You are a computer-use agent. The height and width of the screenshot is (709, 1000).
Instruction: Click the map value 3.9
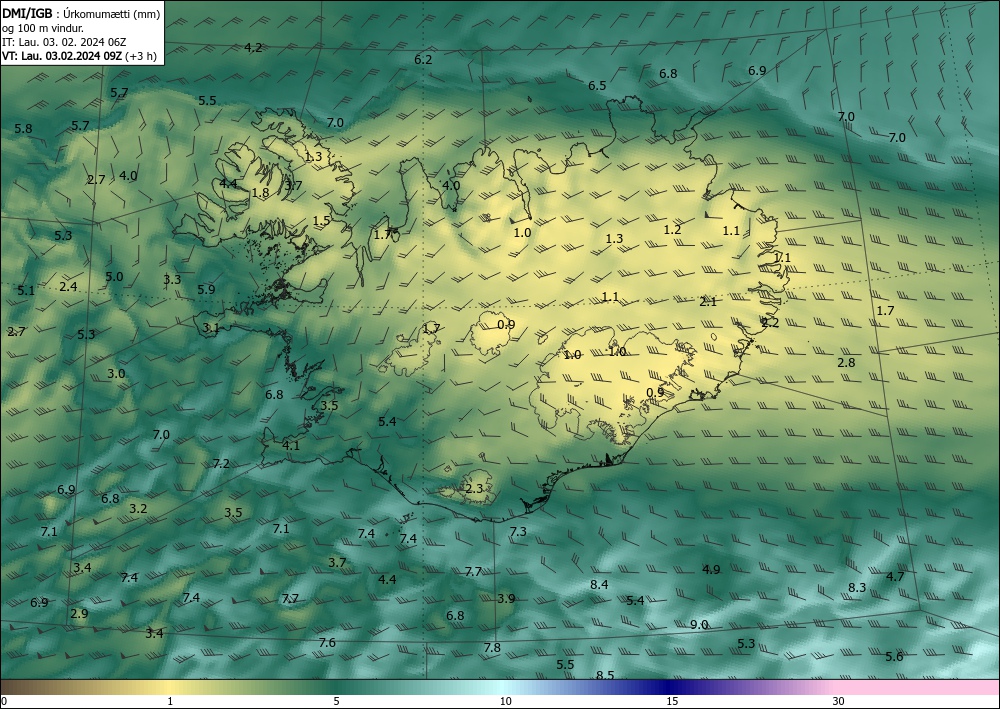pos(506,598)
